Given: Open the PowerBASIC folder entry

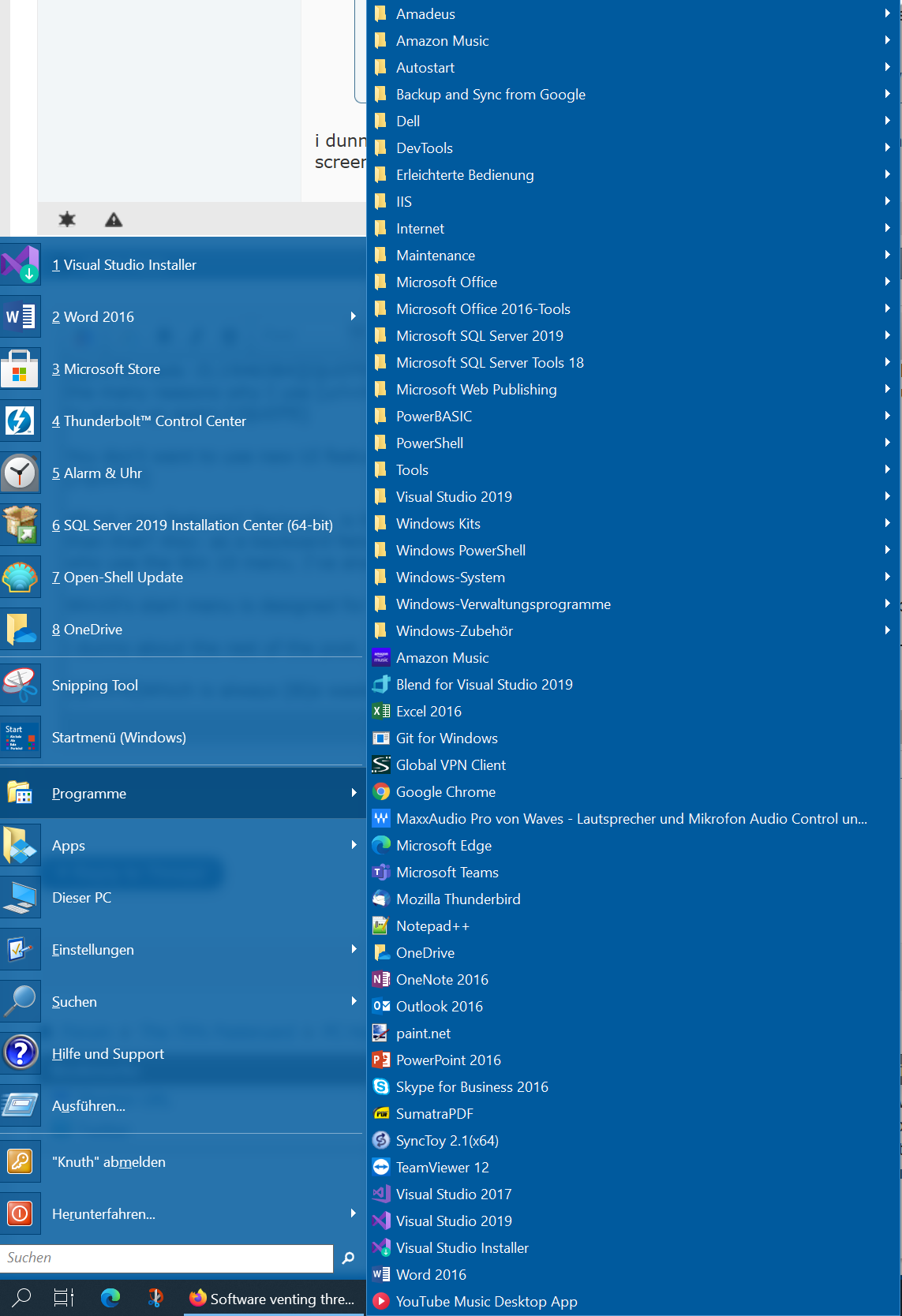Looking at the screenshot, I should 633,417.
